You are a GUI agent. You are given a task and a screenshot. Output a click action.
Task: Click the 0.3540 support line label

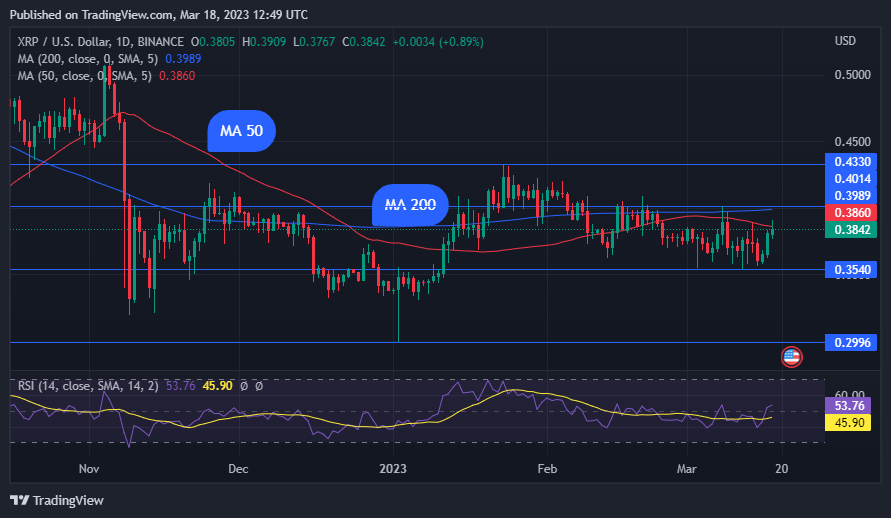(851, 270)
